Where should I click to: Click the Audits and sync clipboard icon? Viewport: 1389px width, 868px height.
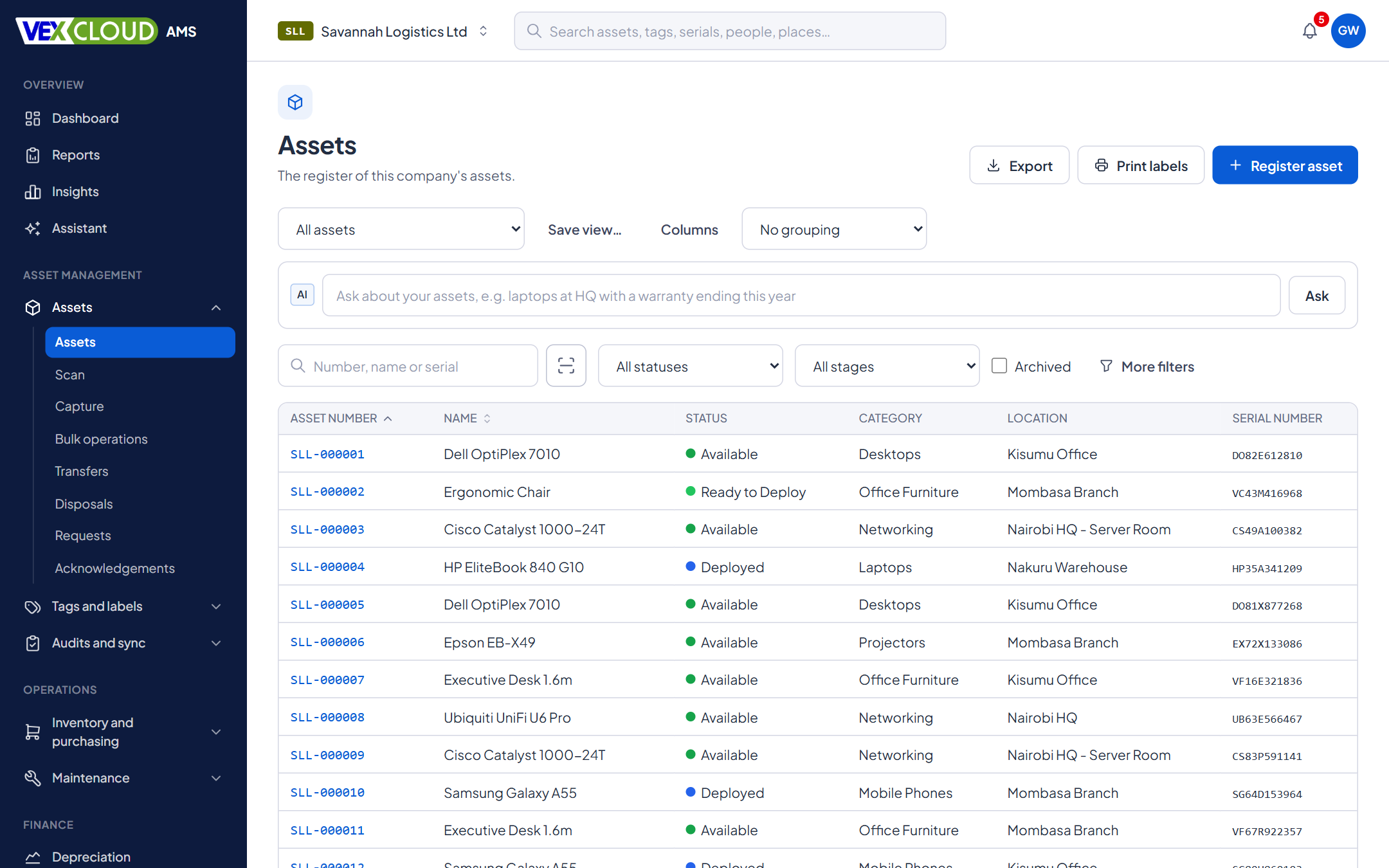coord(33,643)
